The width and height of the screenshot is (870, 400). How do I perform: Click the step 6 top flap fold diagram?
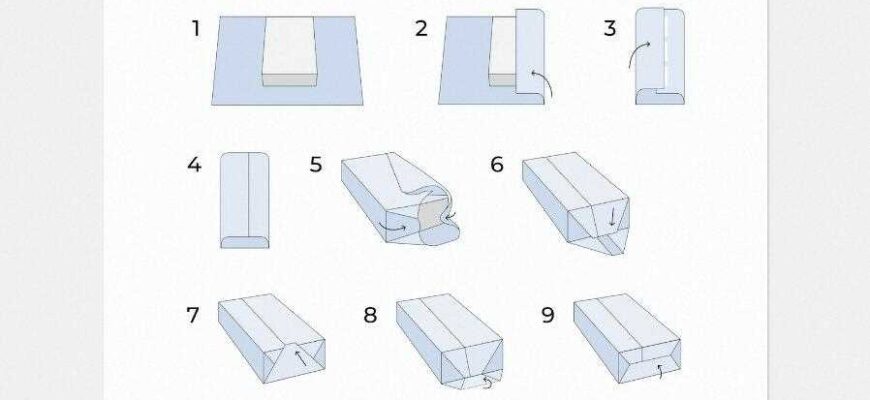coord(576,204)
